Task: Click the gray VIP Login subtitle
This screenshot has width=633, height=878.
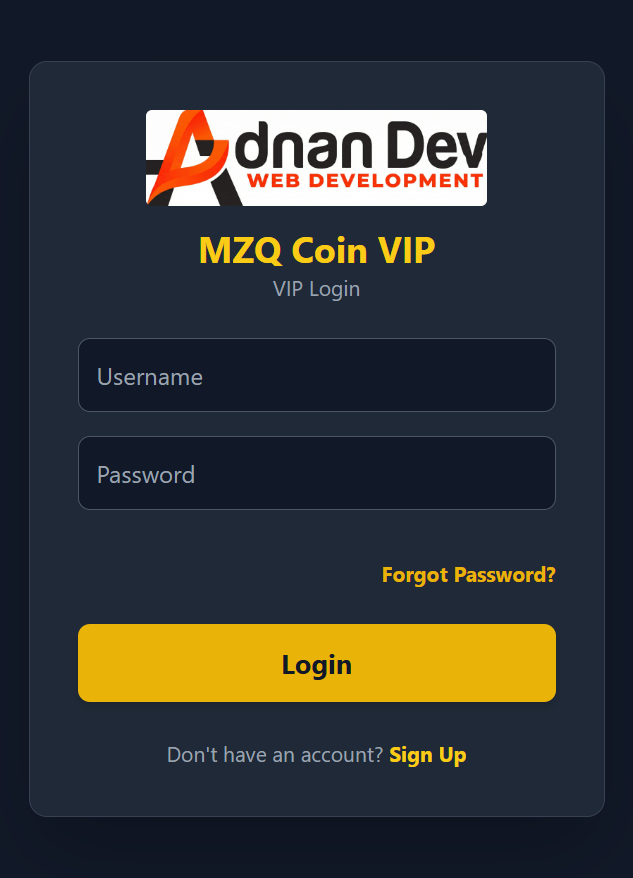Action: pos(316,289)
